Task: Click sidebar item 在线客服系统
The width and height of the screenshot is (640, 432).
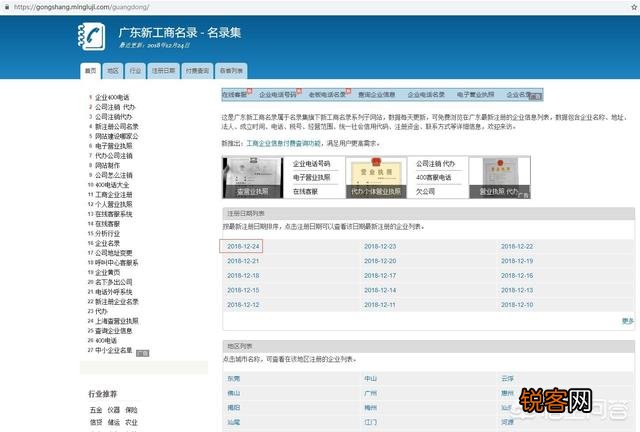Action: pos(113,214)
